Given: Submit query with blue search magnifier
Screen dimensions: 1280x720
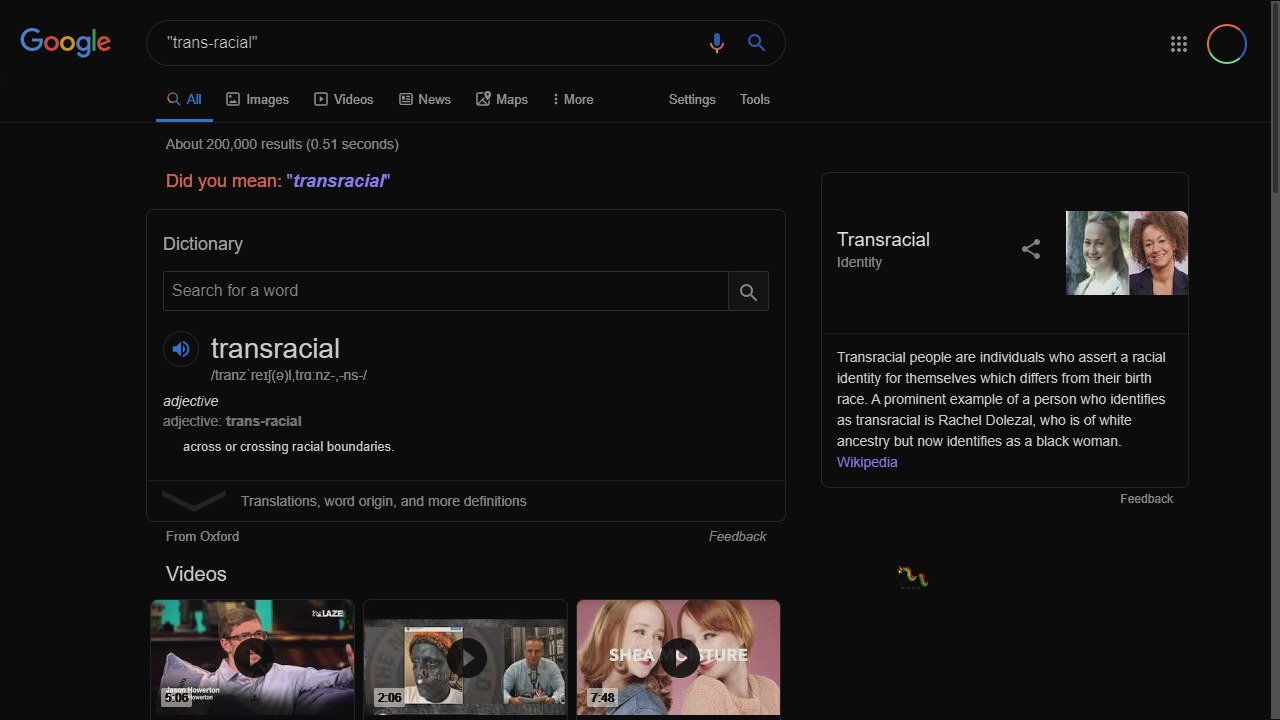Looking at the screenshot, I should click(x=756, y=43).
